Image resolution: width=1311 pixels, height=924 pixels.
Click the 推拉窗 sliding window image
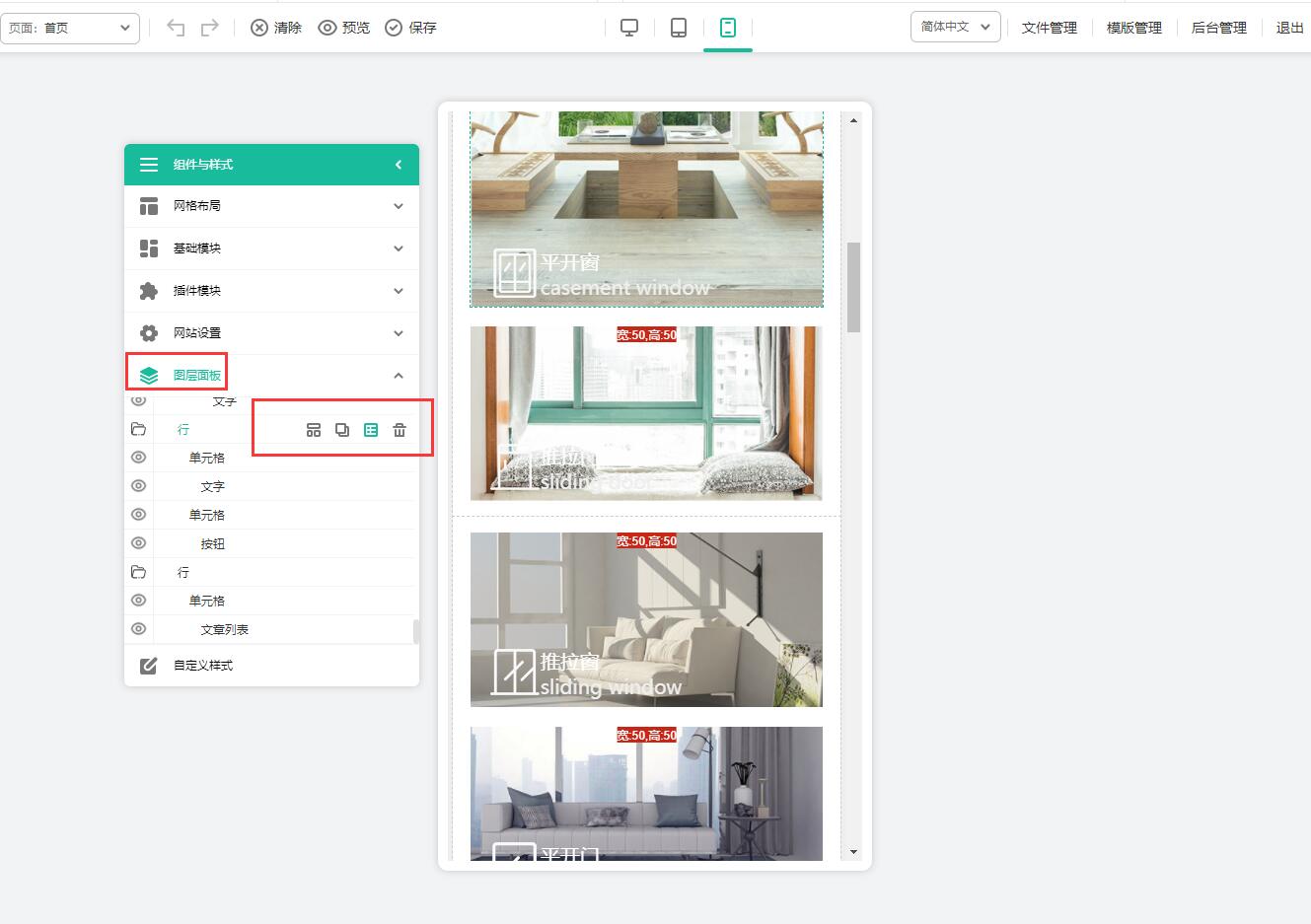(x=646, y=619)
